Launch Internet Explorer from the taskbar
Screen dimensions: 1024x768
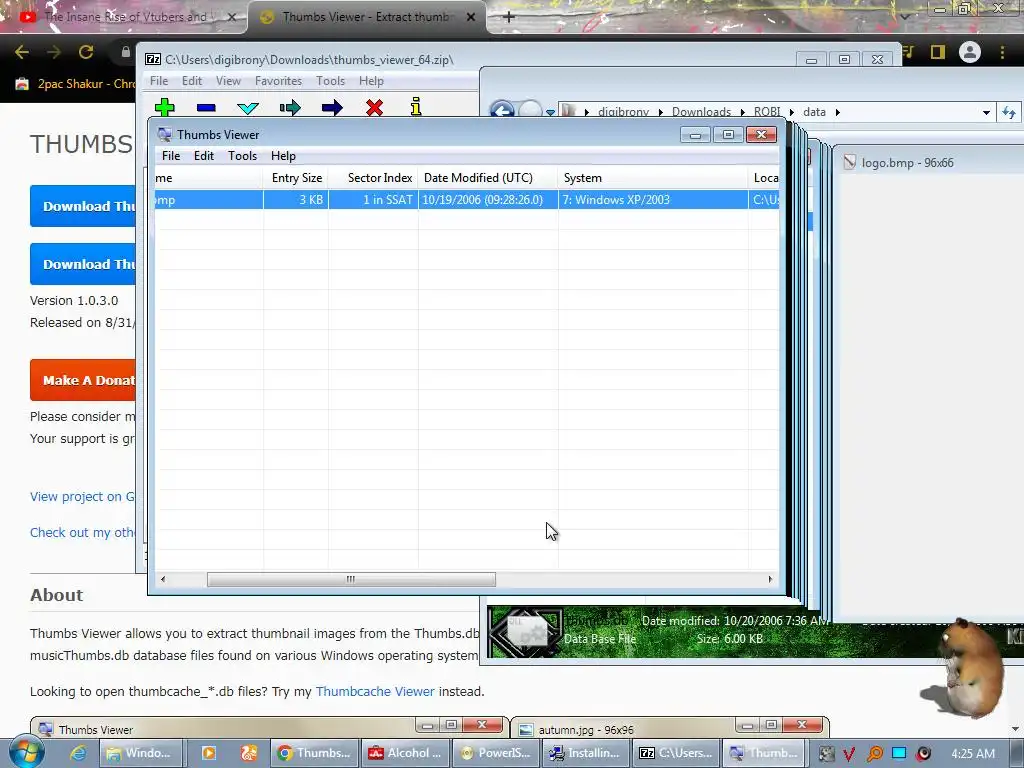click(x=78, y=753)
